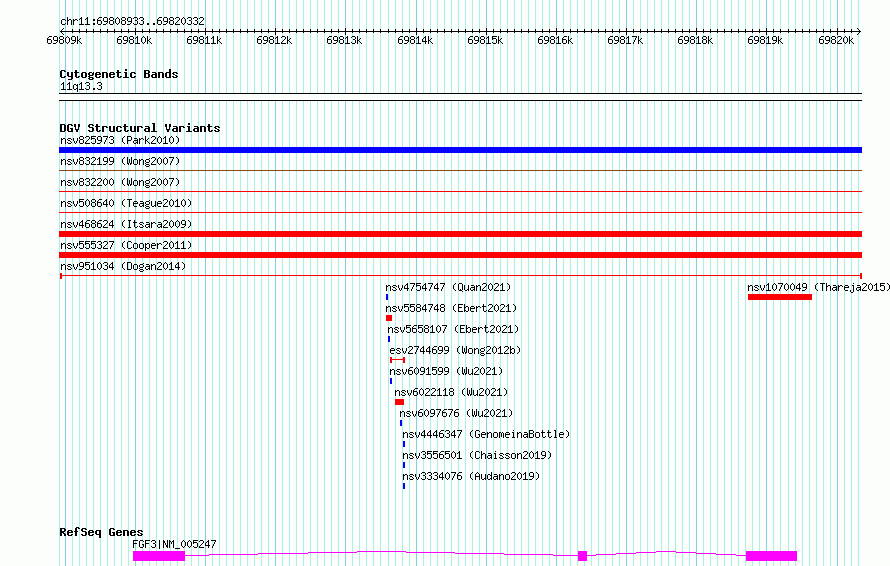Click the thick red bar under nsv468624
Viewport: 890px width, 566px height.
pos(460,234)
